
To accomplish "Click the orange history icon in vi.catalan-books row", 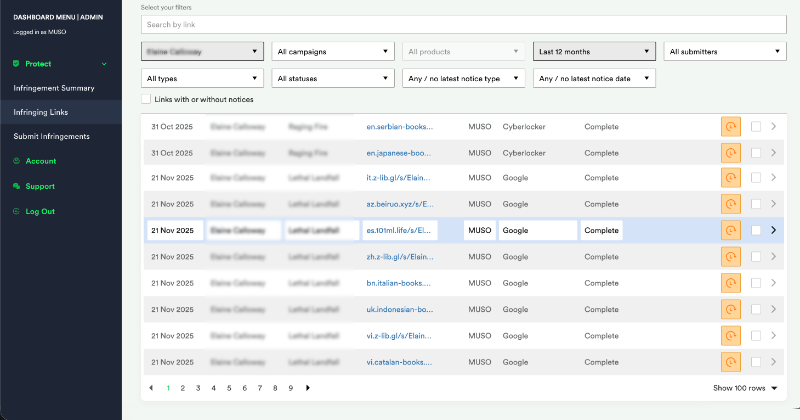I will click(731, 362).
